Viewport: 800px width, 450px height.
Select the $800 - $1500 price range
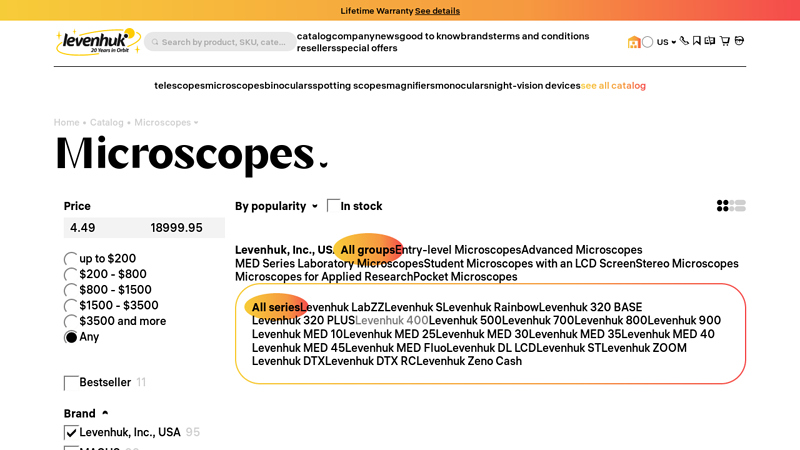click(70, 290)
